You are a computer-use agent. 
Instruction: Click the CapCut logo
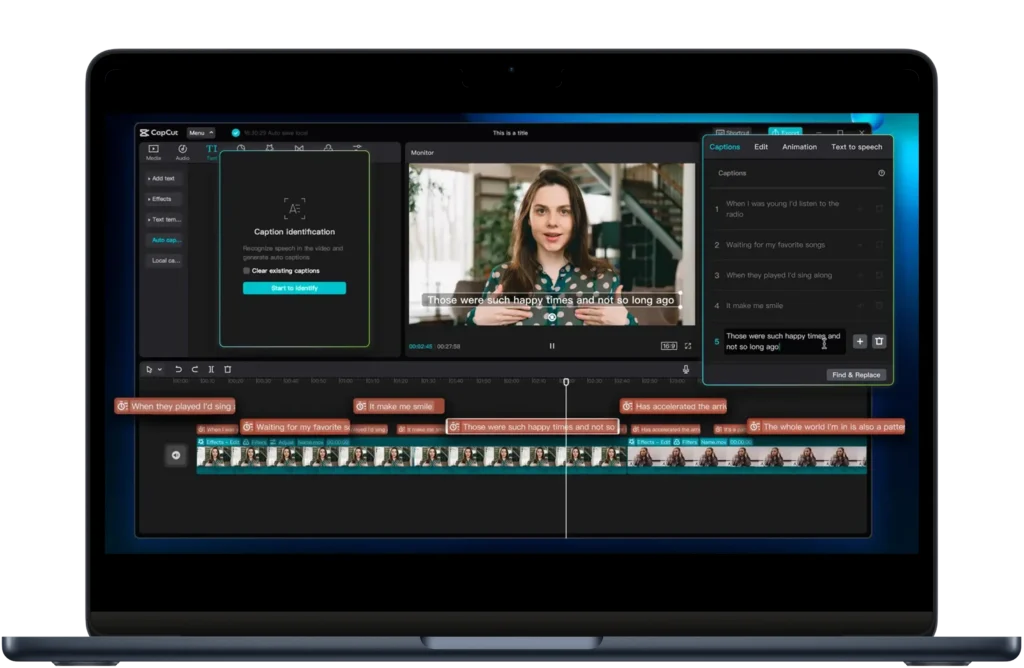click(159, 133)
